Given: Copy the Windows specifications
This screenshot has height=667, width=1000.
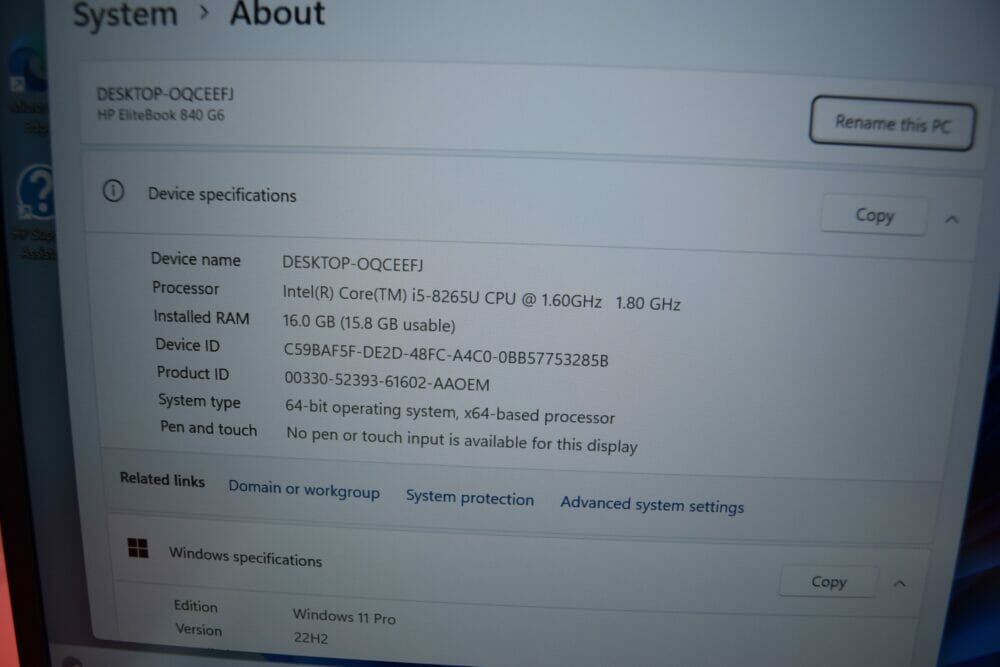Looking at the screenshot, I should (x=828, y=582).
